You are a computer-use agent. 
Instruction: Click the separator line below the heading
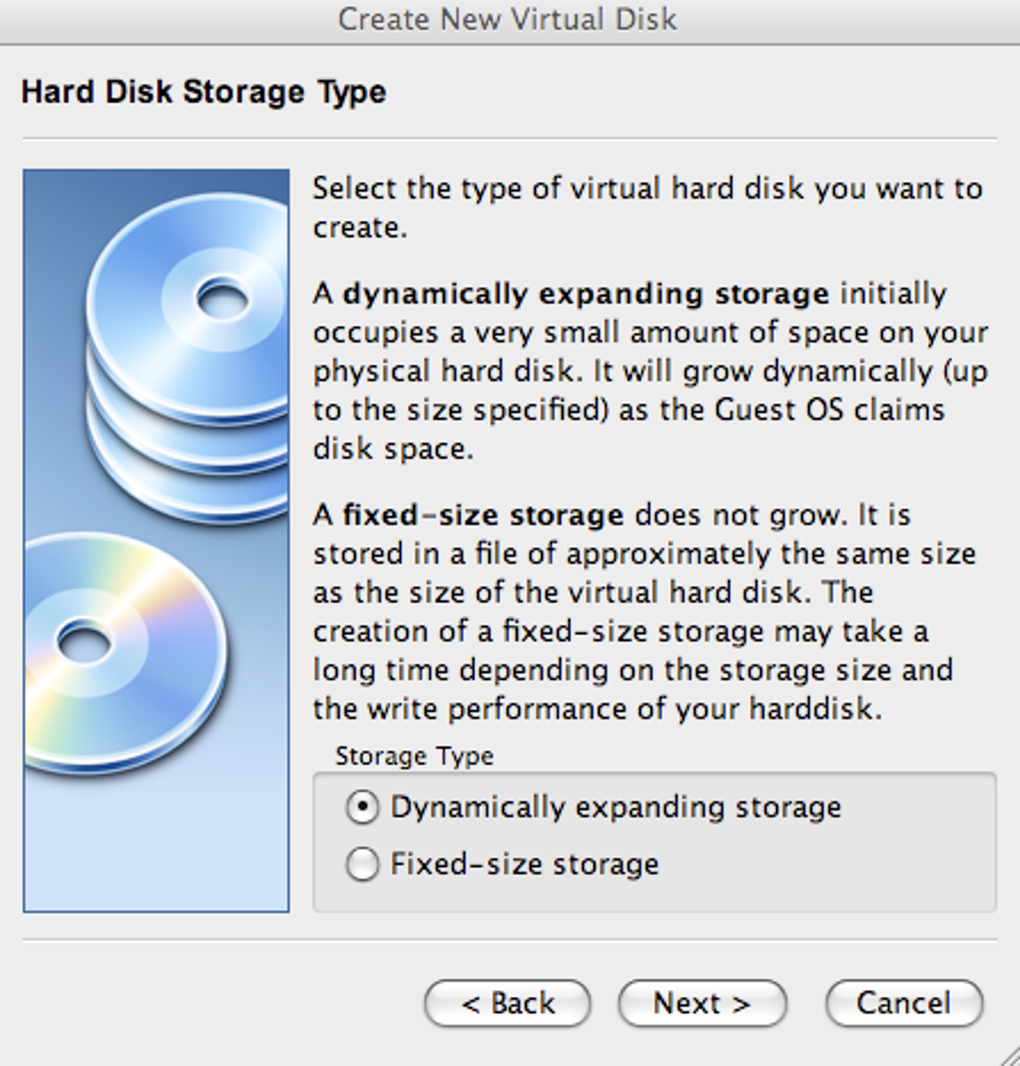tap(509, 139)
